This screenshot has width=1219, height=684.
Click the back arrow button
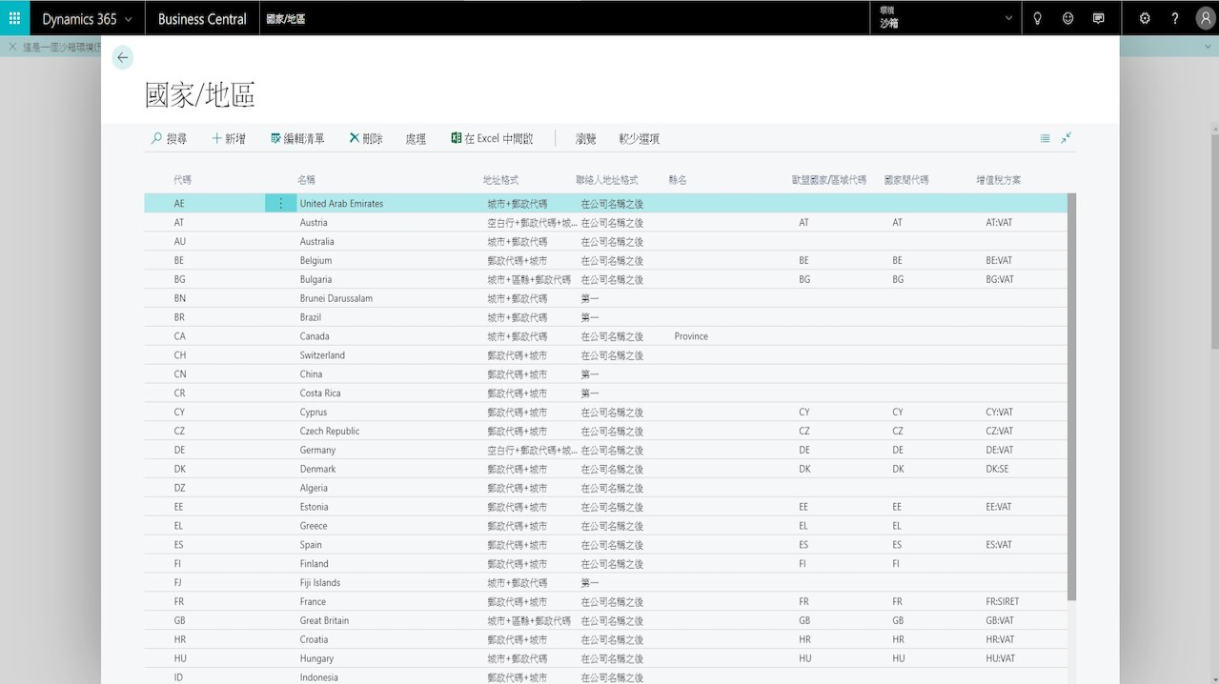click(123, 58)
